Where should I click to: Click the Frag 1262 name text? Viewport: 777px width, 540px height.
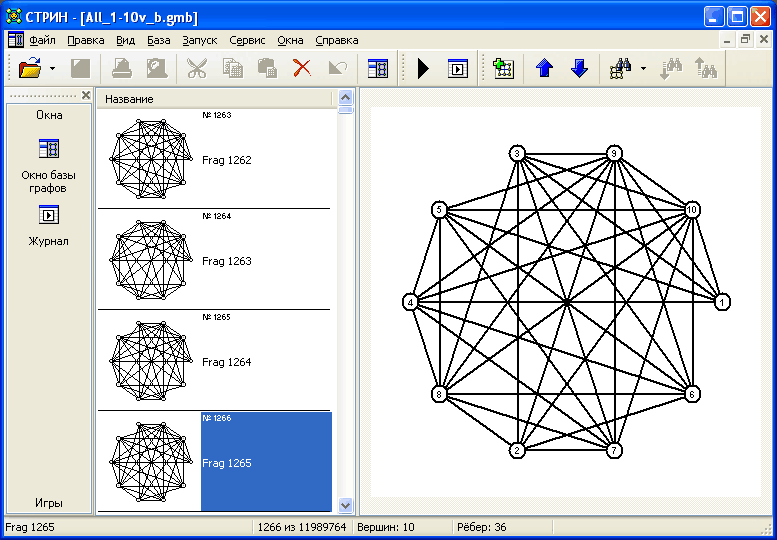point(226,160)
